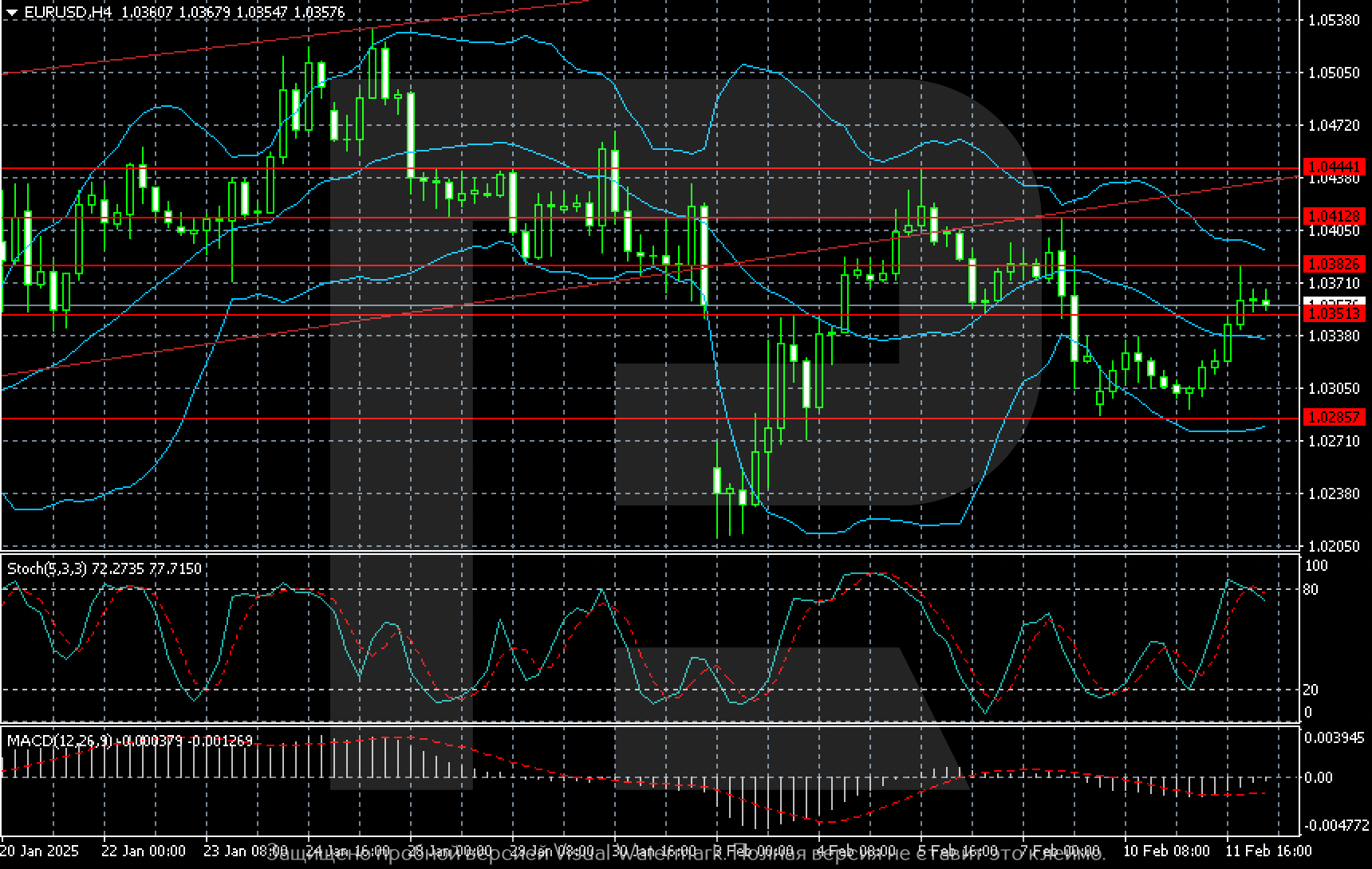Open the EURUSD,H4 chart dropdown arrow
Image resolution: width=1372 pixels, height=869 pixels.
click(11, 13)
